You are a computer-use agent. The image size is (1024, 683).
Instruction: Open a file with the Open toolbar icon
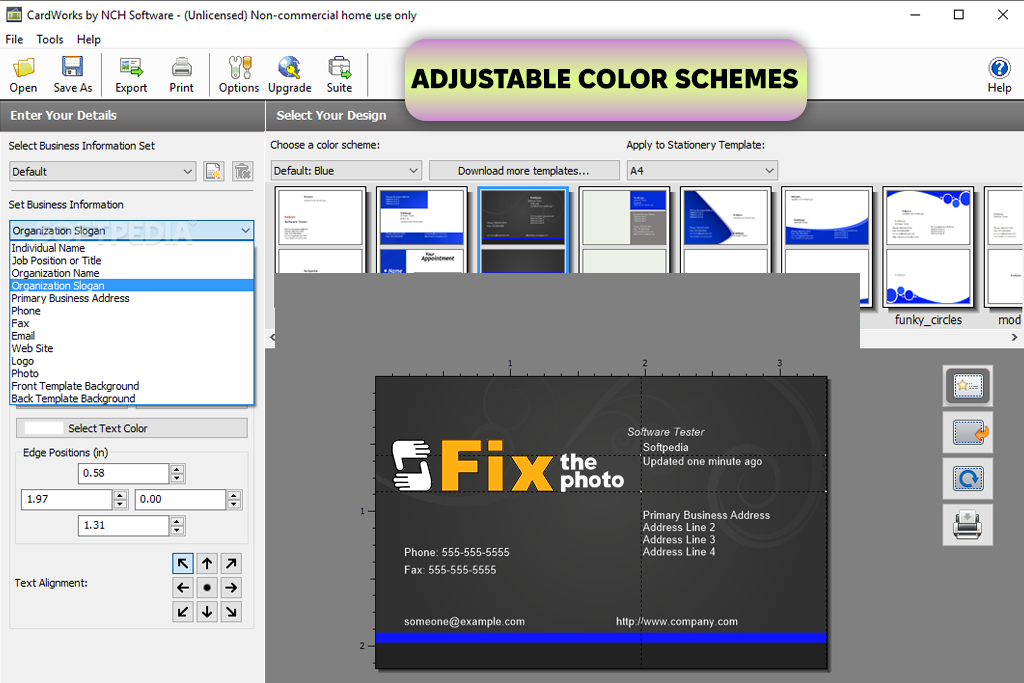(x=23, y=74)
